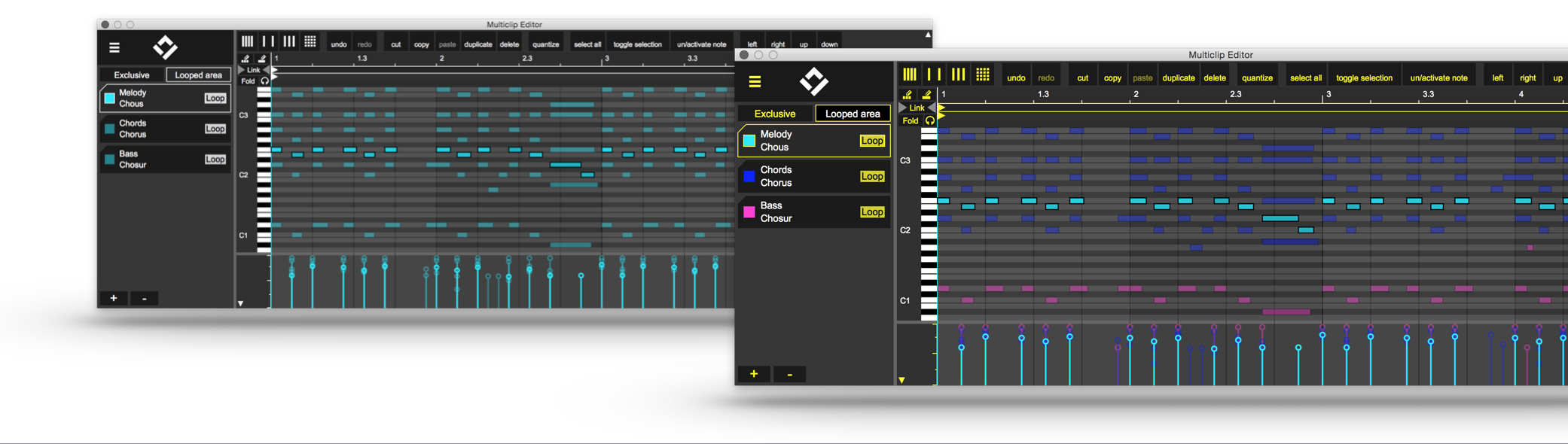Open the yellow hamburger menu
Viewport: 1568px width, 444px height.
(x=755, y=81)
